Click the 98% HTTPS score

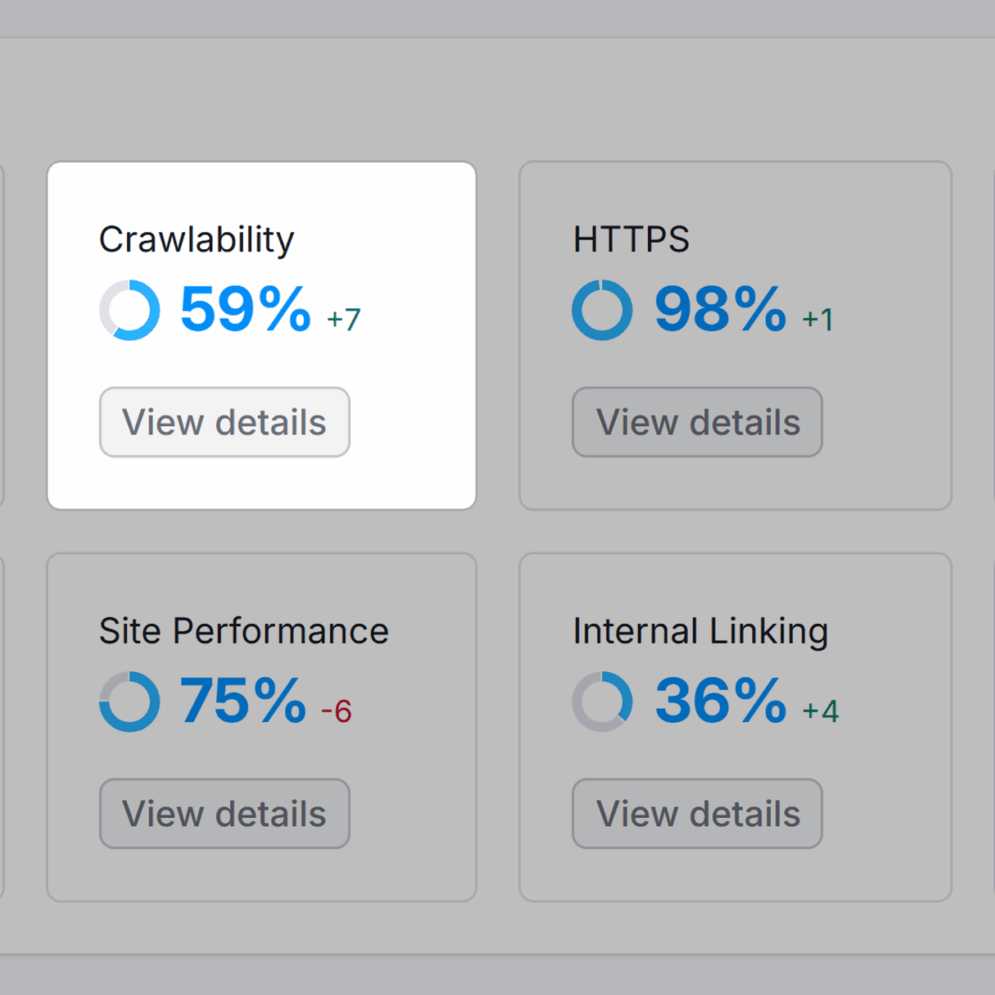point(720,310)
